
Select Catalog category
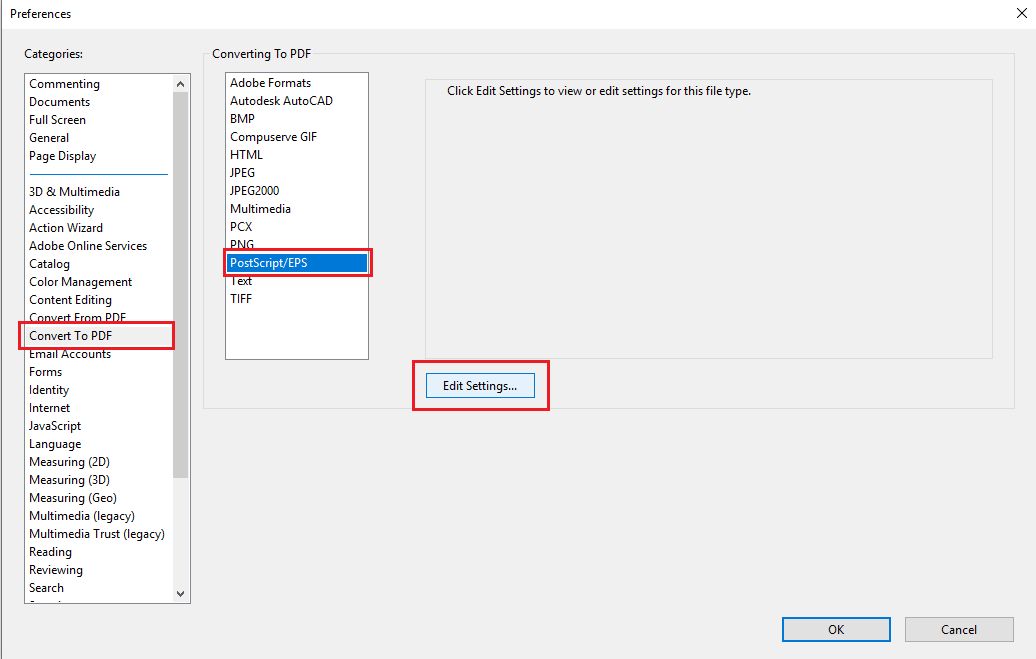[50, 264]
